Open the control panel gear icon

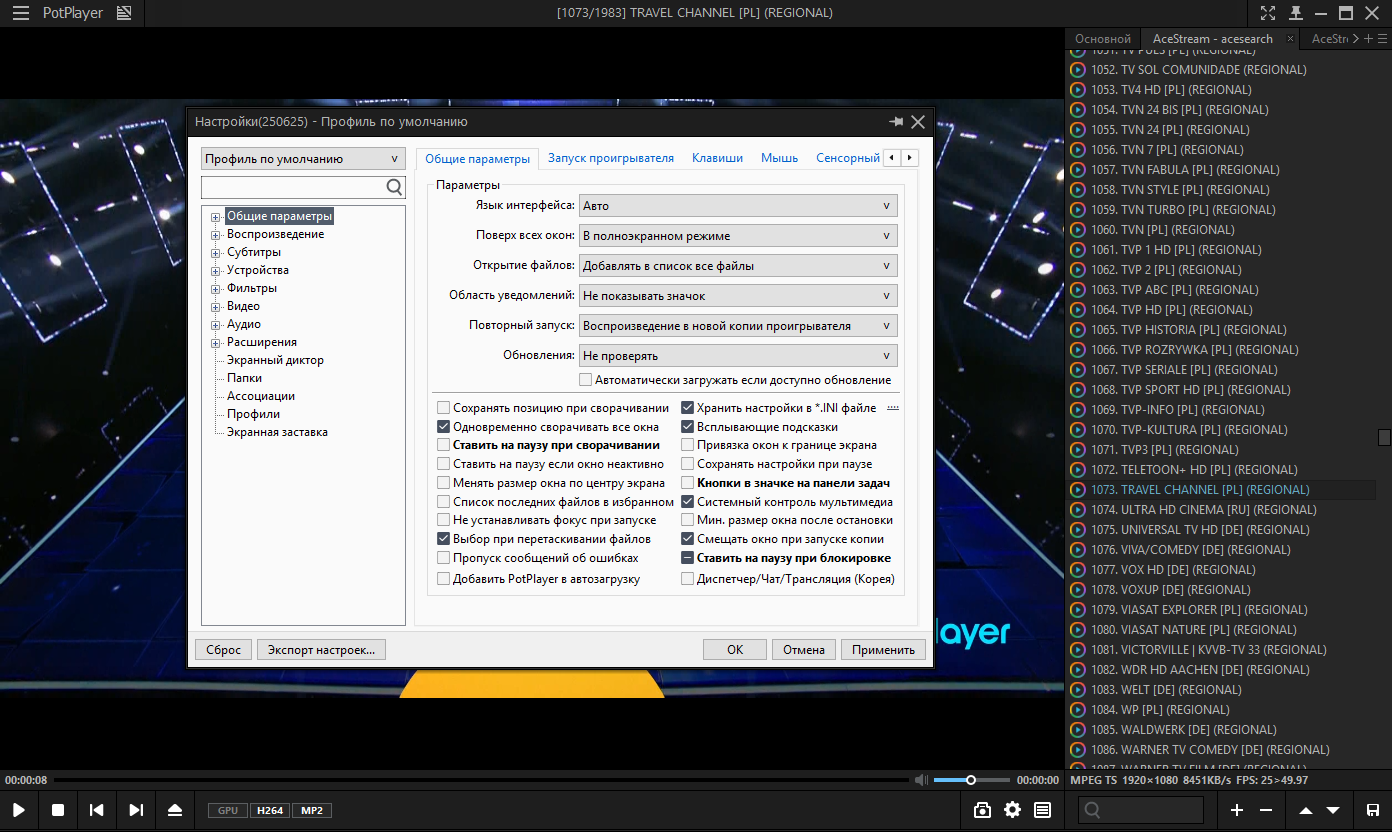coord(1012,810)
